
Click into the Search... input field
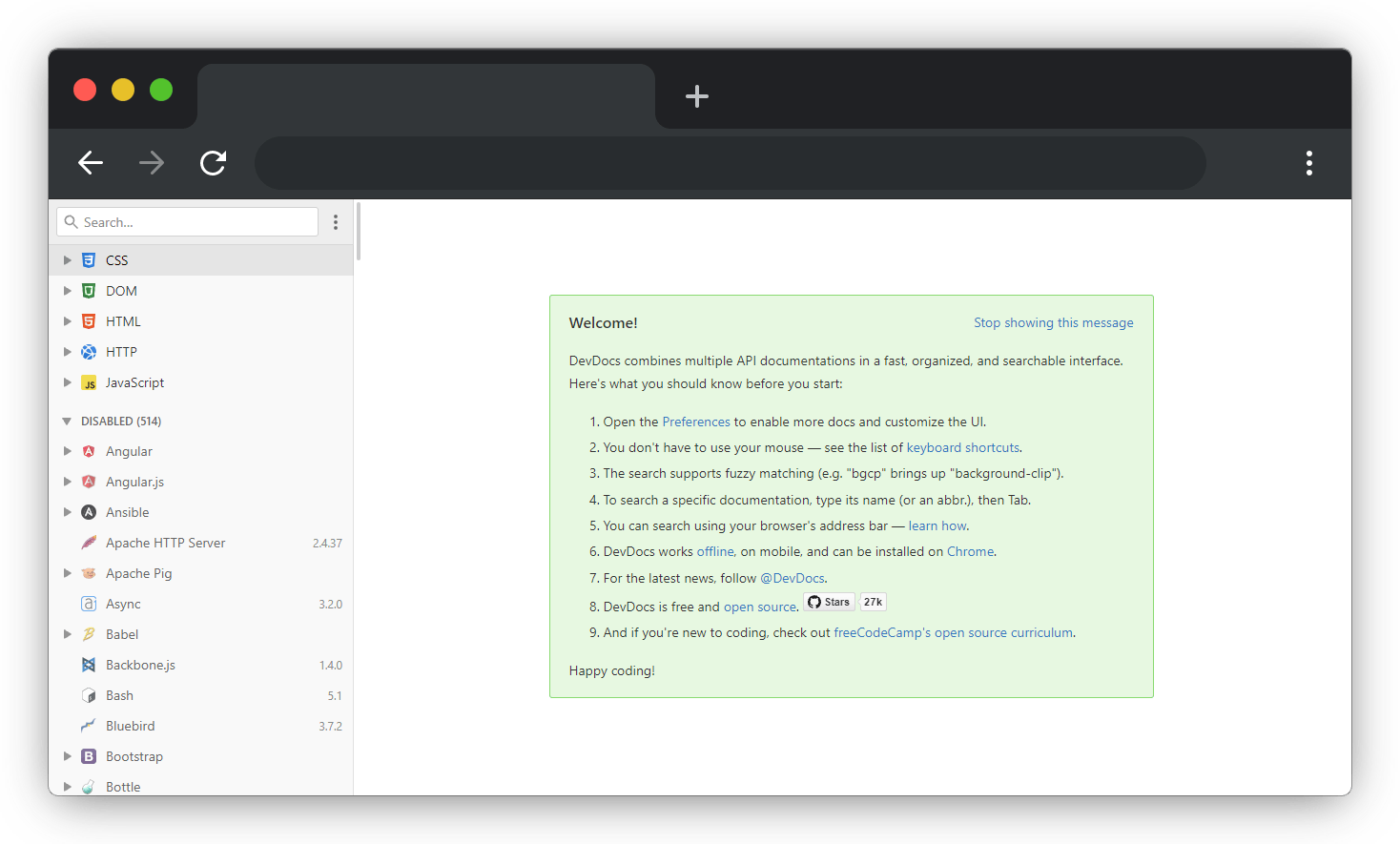click(x=187, y=222)
